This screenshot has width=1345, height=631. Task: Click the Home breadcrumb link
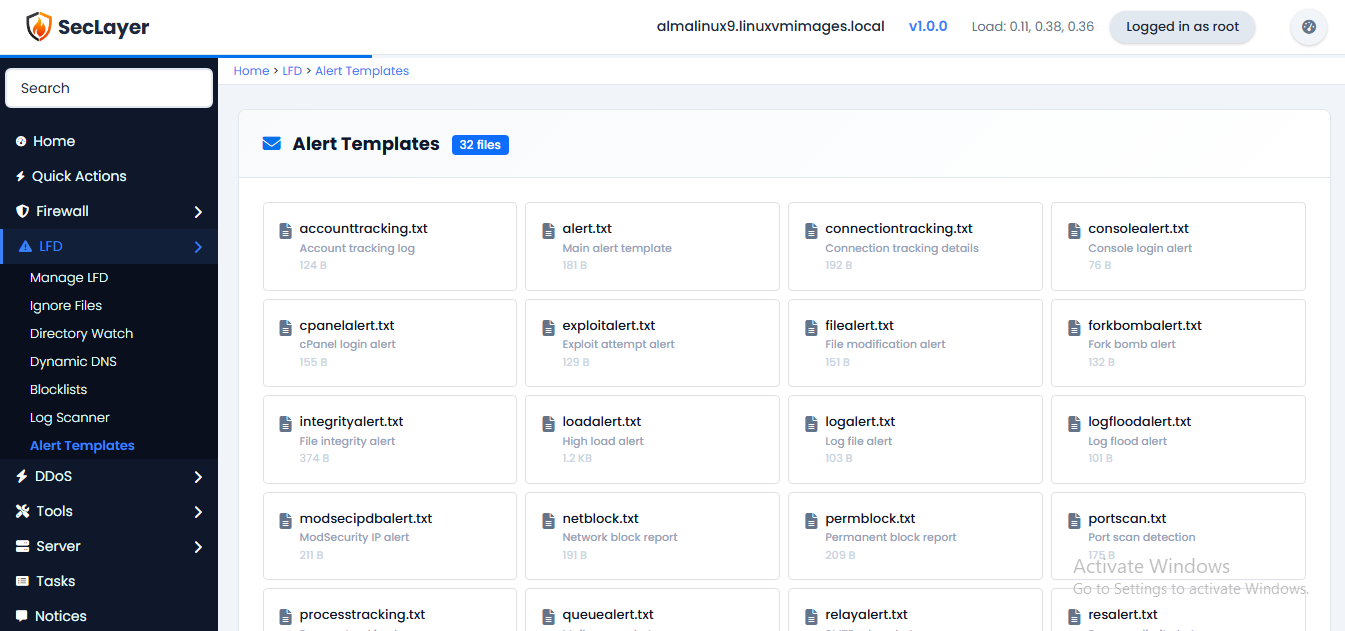251,71
